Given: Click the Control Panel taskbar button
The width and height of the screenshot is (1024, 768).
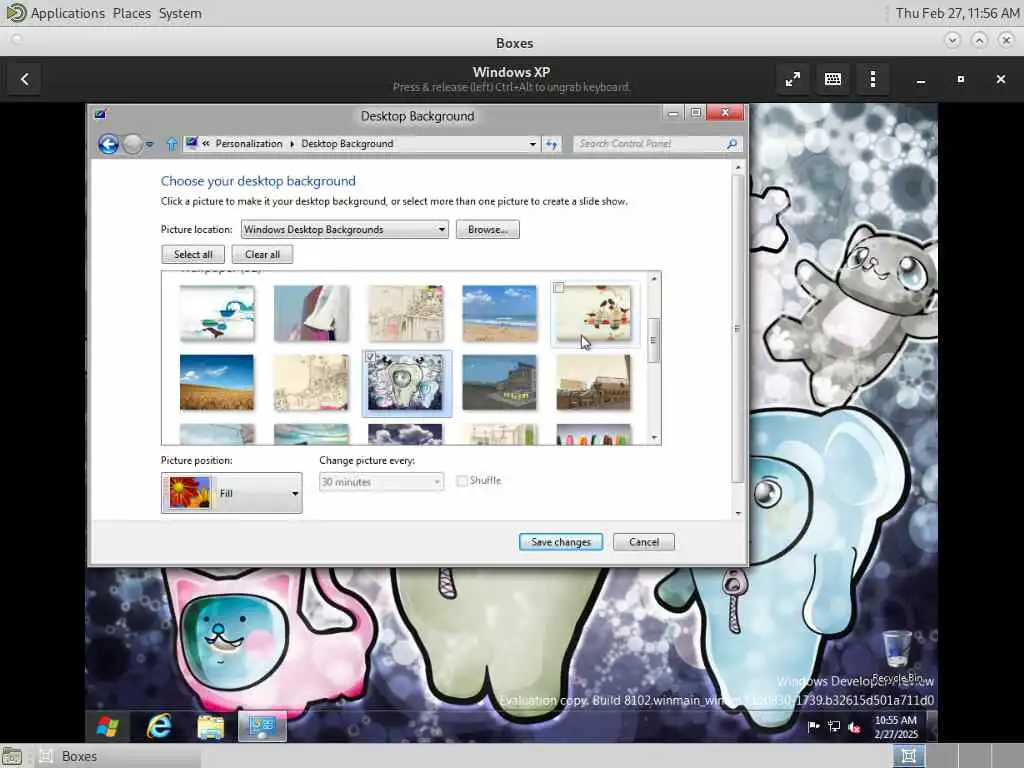Looking at the screenshot, I should point(262,726).
